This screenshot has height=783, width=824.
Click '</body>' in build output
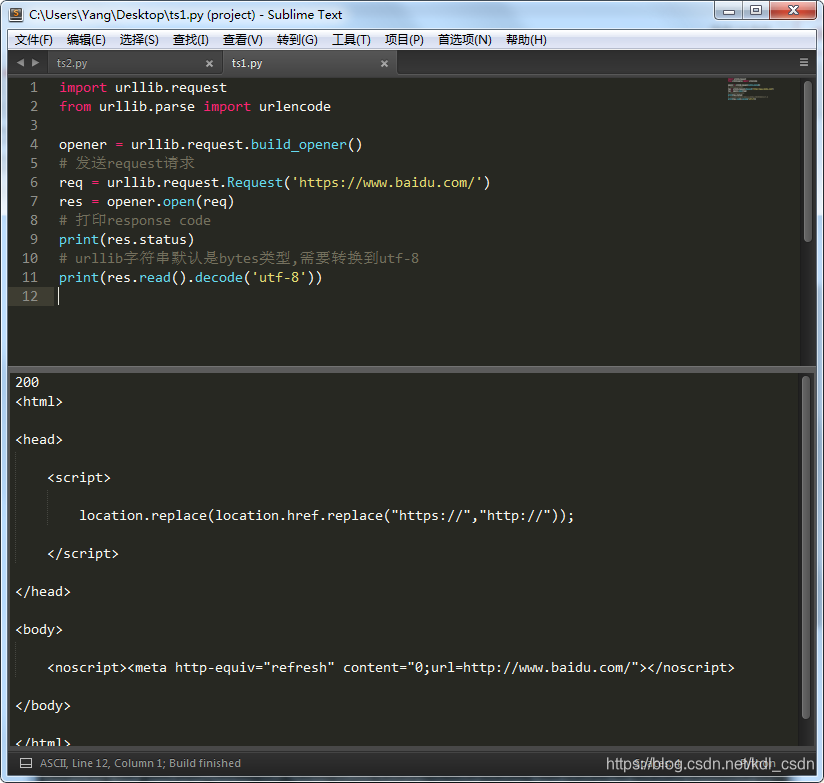(43, 706)
